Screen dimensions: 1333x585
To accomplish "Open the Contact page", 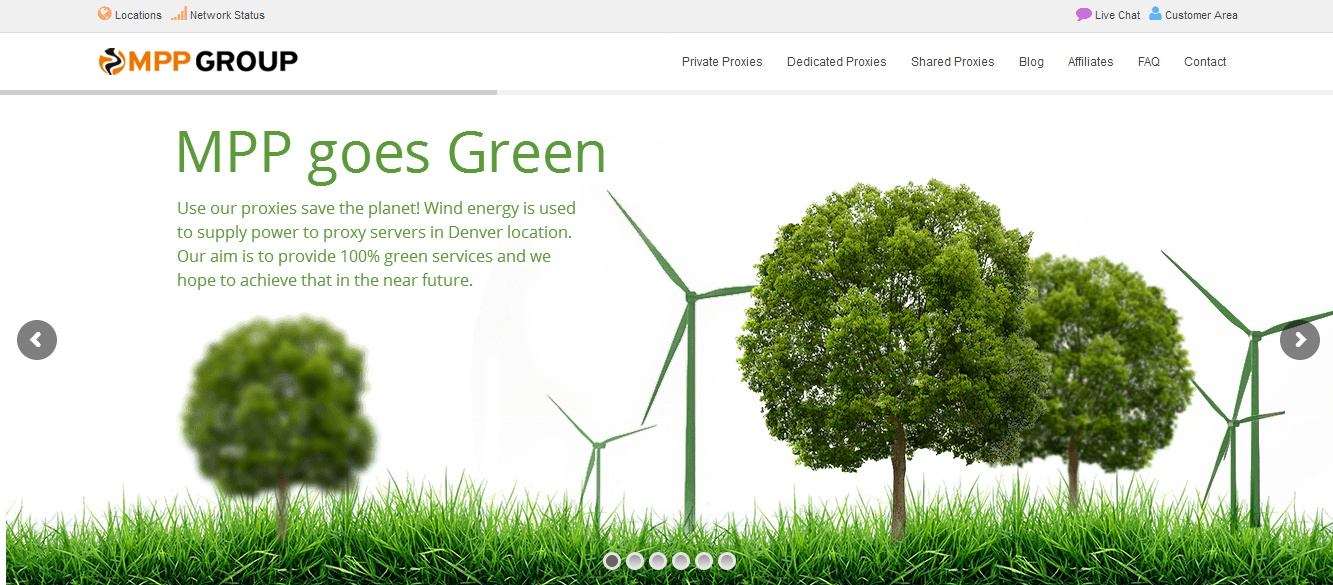I will coord(1205,62).
